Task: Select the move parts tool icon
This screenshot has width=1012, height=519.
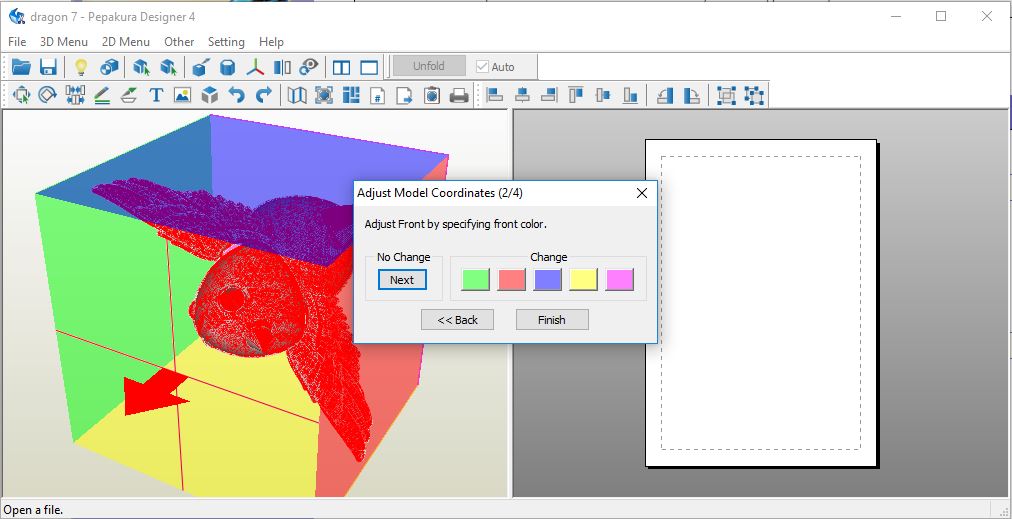Action: pos(21,96)
